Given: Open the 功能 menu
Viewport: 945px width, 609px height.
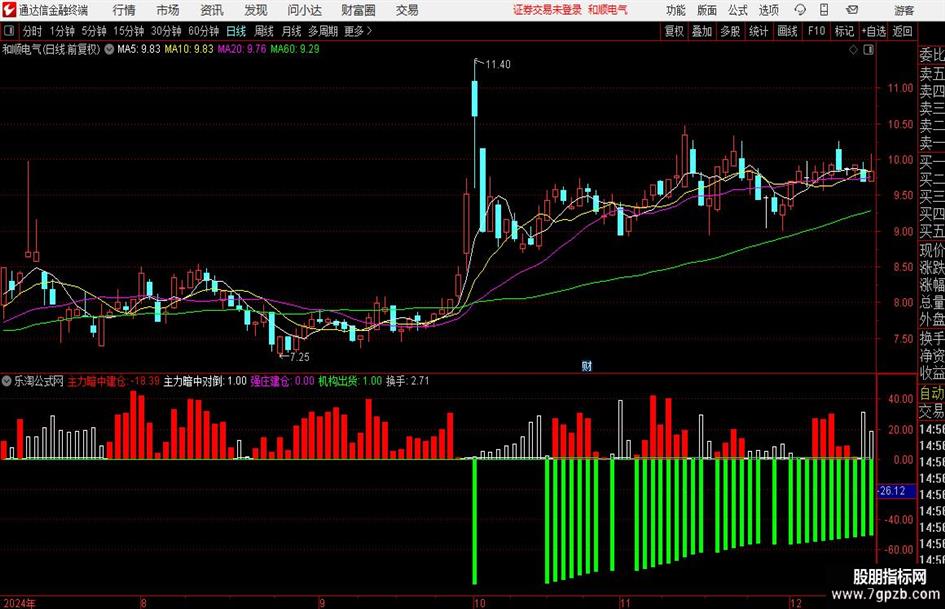Looking at the screenshot, I should pyautogui.click(x=676, y=10).
